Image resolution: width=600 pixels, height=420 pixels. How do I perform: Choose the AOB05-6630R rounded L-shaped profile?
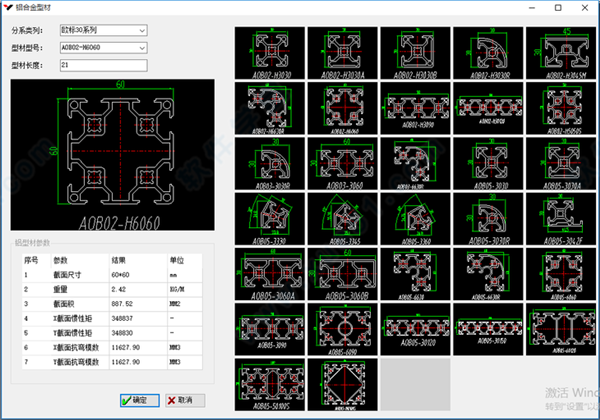click(488, 274)
